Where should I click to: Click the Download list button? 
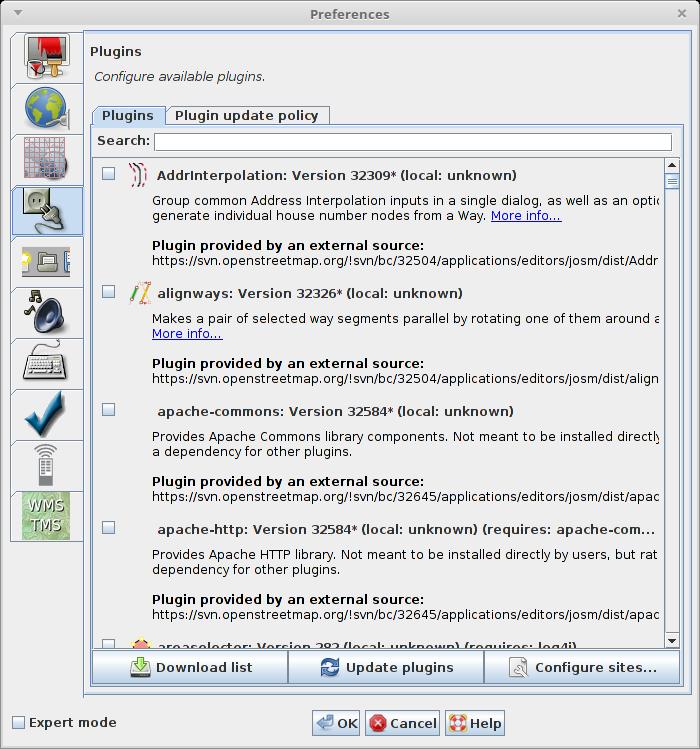190,667
